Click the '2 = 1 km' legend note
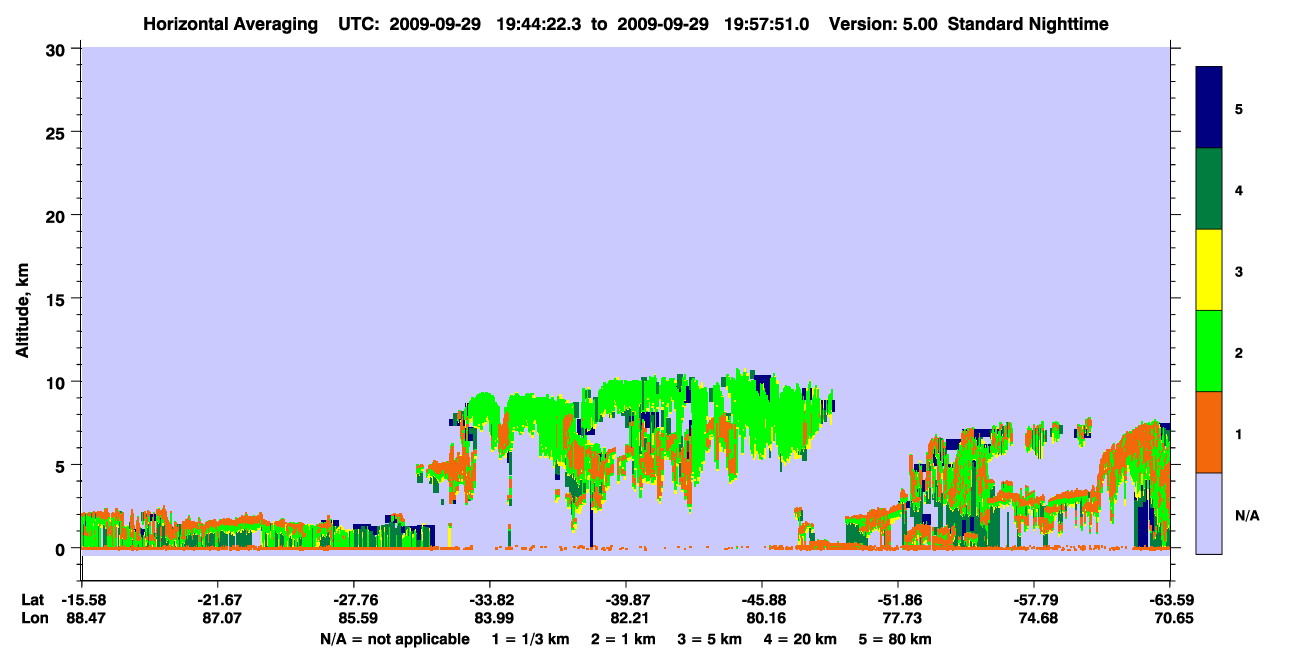Viewport: 1300px width, 667px height. tap(623, 639)
